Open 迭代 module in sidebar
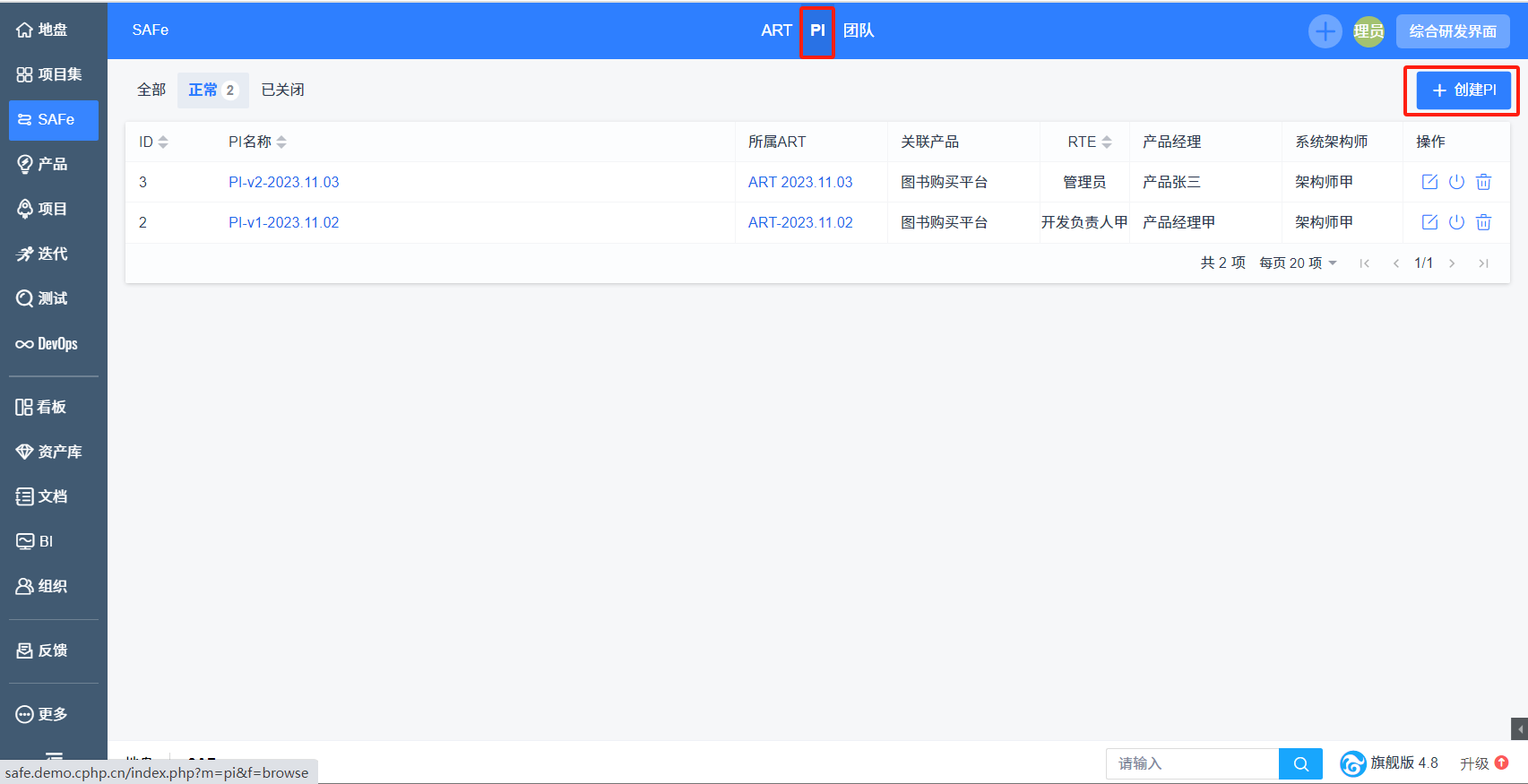Screen dimensions: 1528x784 53,254
